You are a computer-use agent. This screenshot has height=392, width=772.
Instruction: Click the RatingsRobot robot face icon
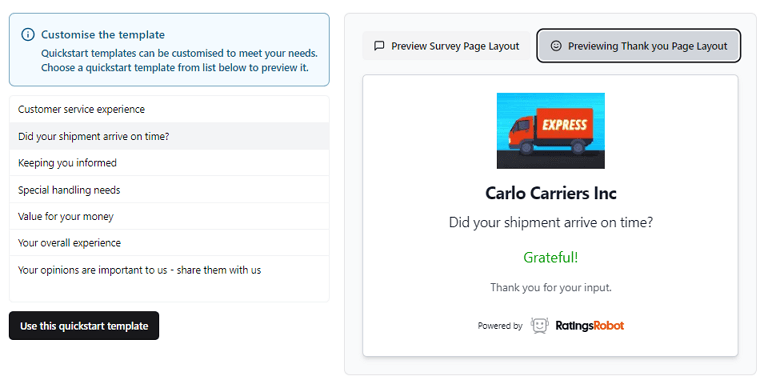(x=540, y=326)
